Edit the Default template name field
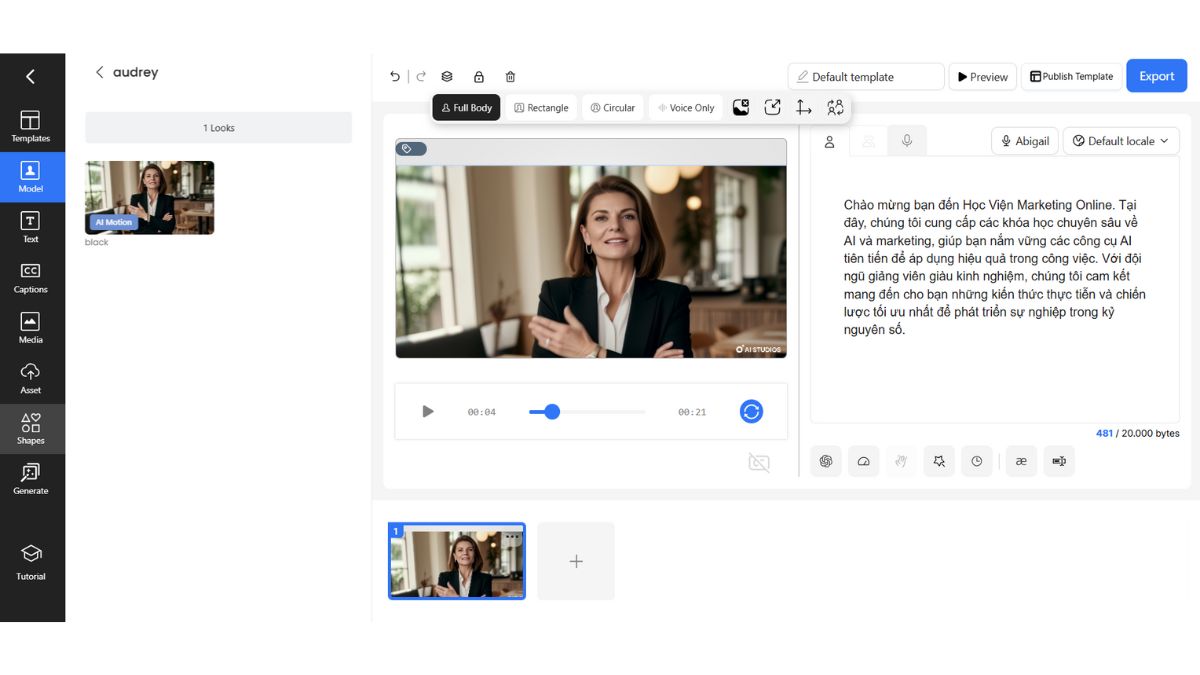This screenshot has height=675, width=1200. [x=866, y=76]
